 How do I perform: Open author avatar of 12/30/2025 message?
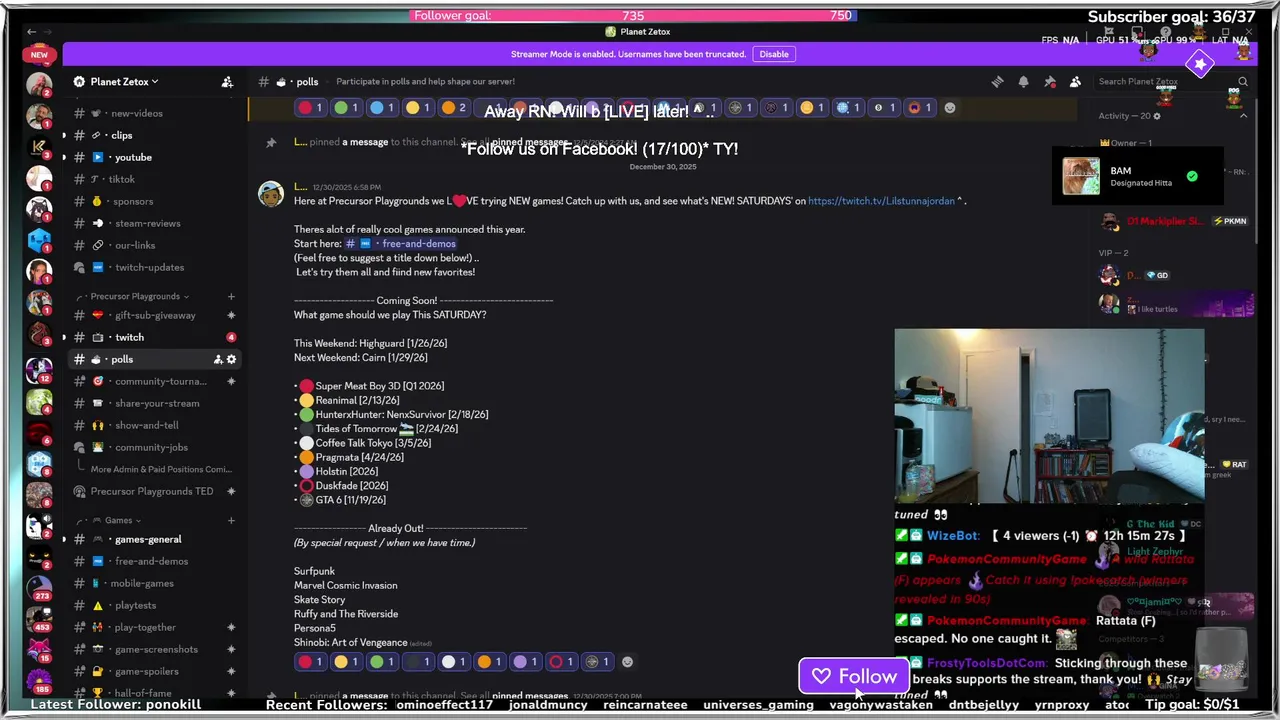point(271,194)
